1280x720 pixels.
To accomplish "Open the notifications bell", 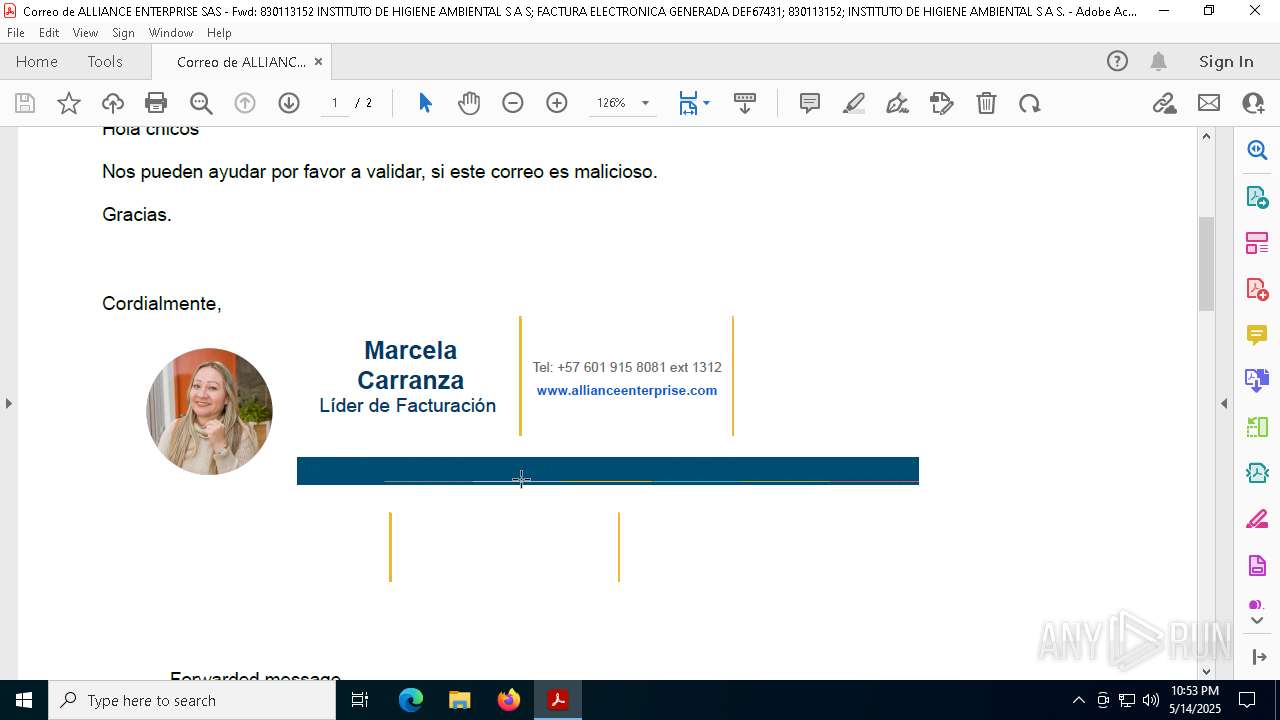I will [1158, 61].
